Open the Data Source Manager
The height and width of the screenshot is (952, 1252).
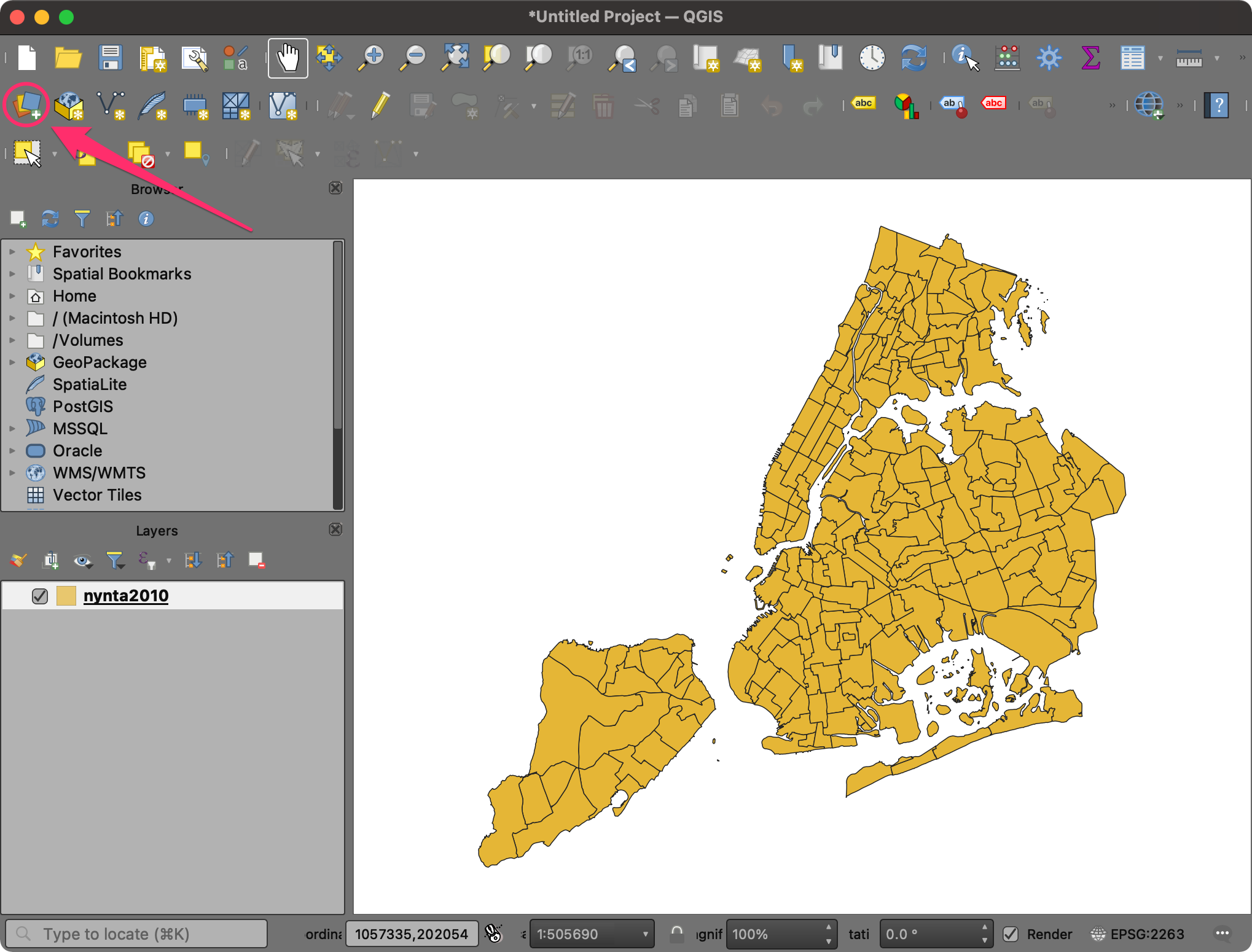(26, 105)
